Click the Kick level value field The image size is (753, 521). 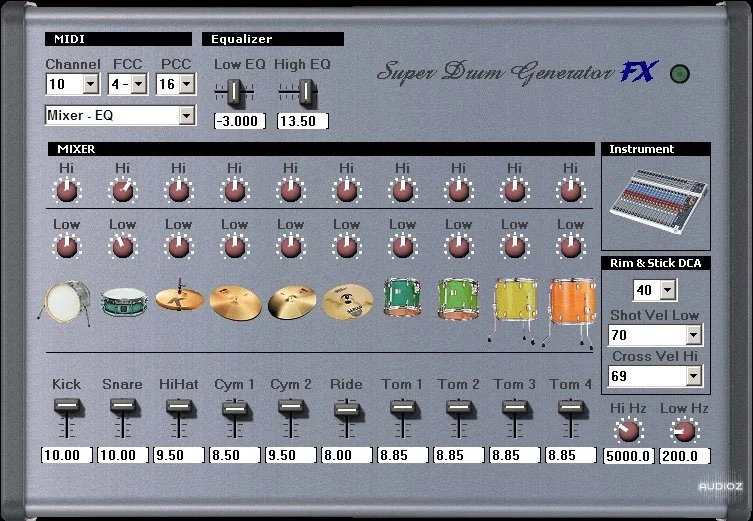click(67, 455)
